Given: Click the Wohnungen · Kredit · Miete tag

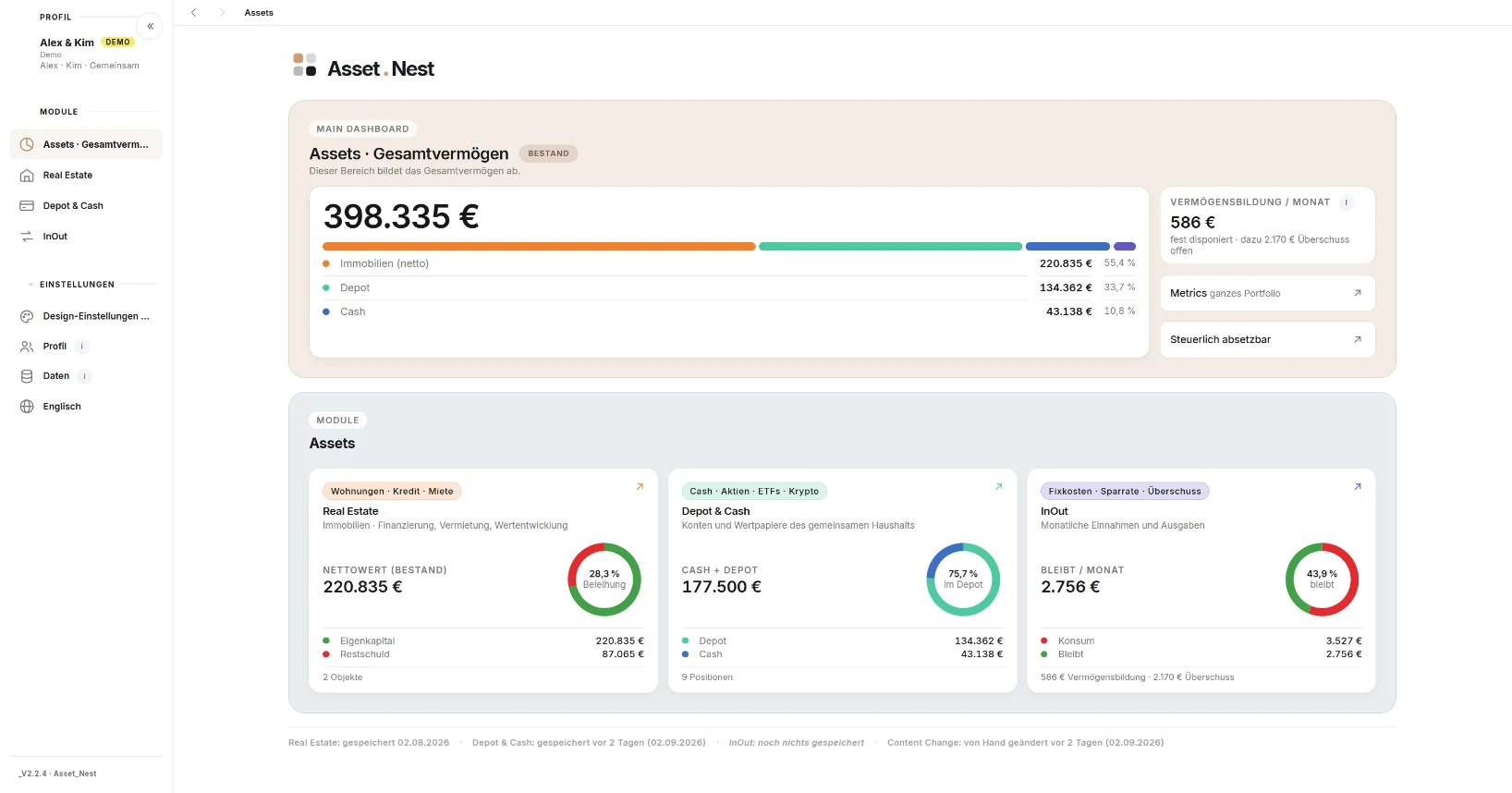Looking at the screenshot, I should point(393,492).
